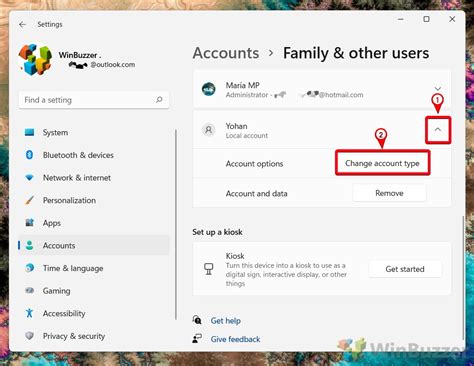Open Accessibility settings
Screen dimensions: 474x366
(x=94, y=313)
